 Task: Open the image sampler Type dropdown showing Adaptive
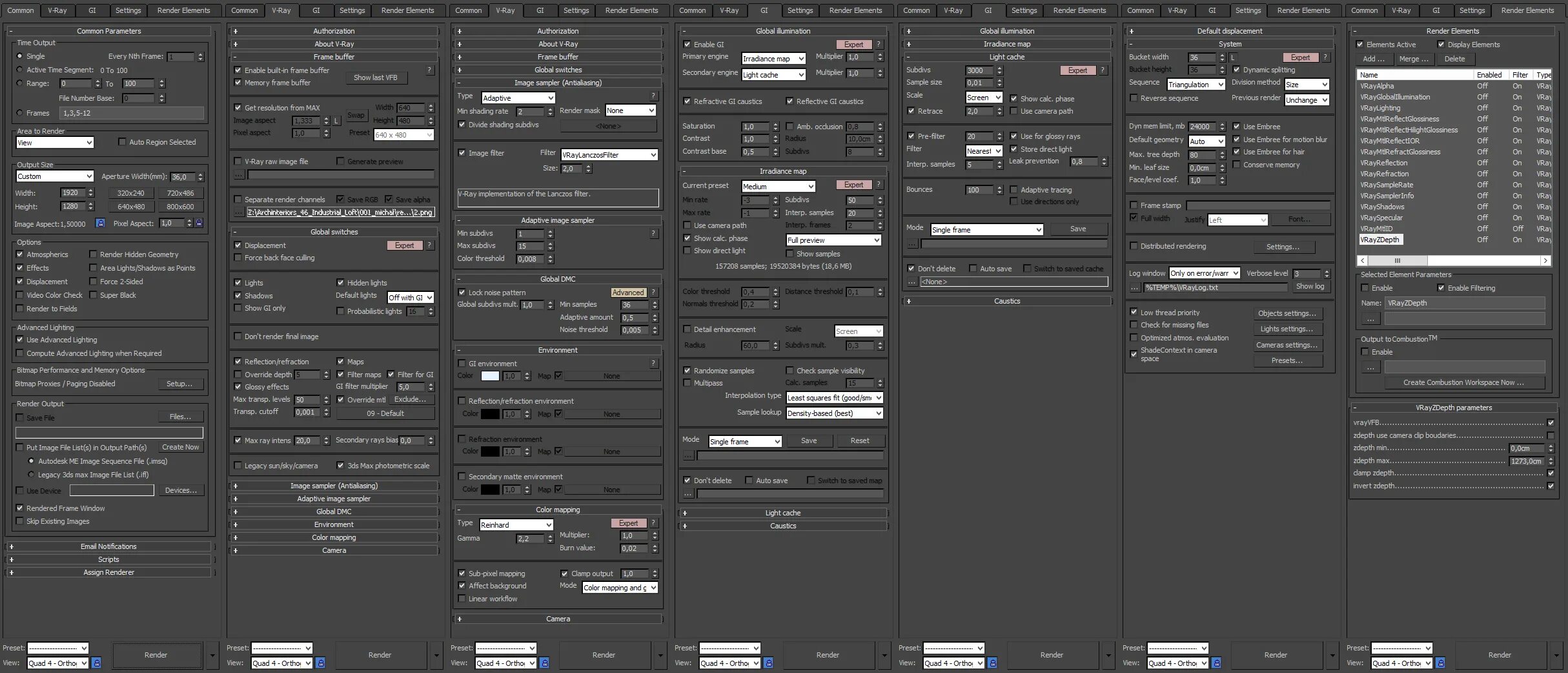coord(518,98)
